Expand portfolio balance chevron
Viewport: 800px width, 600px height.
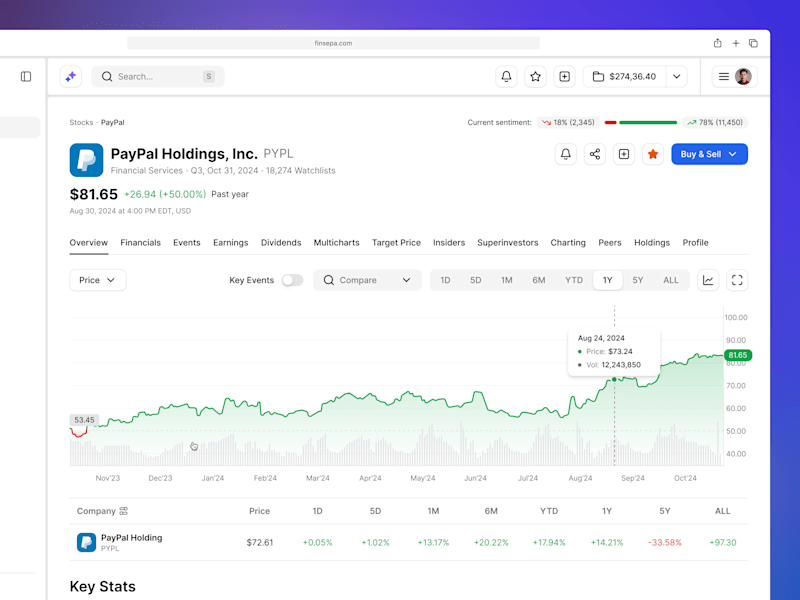click(677, 77)
